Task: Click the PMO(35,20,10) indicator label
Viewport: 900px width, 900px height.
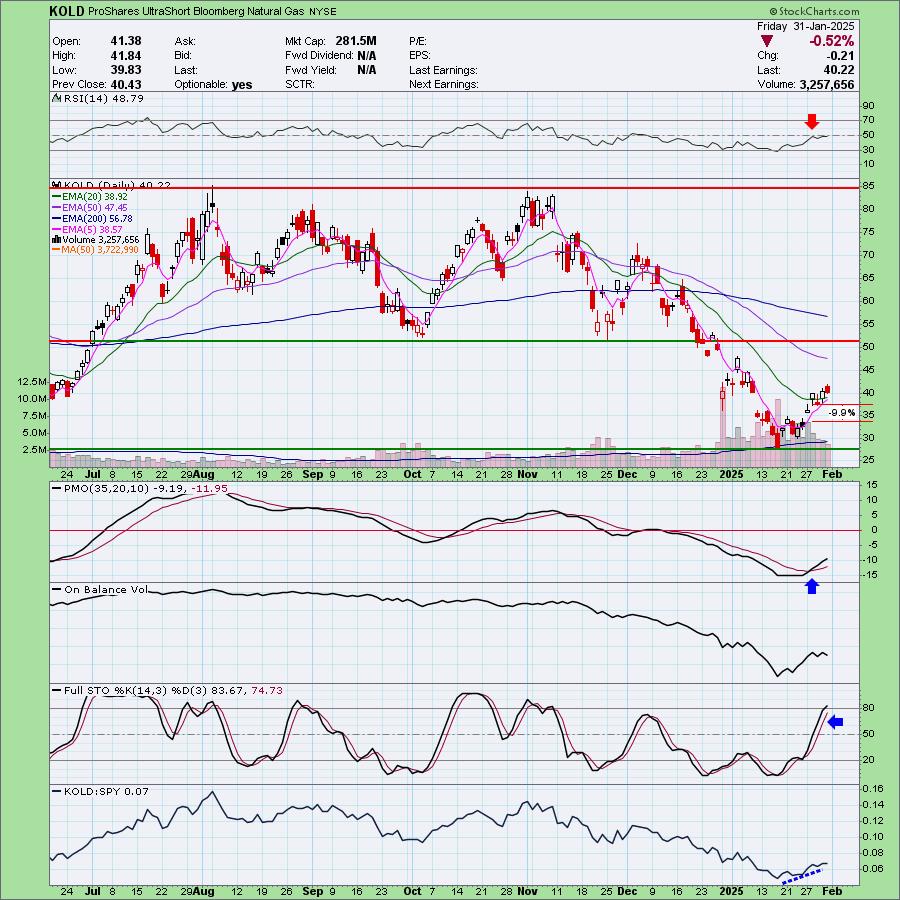Action: (140, 489)
